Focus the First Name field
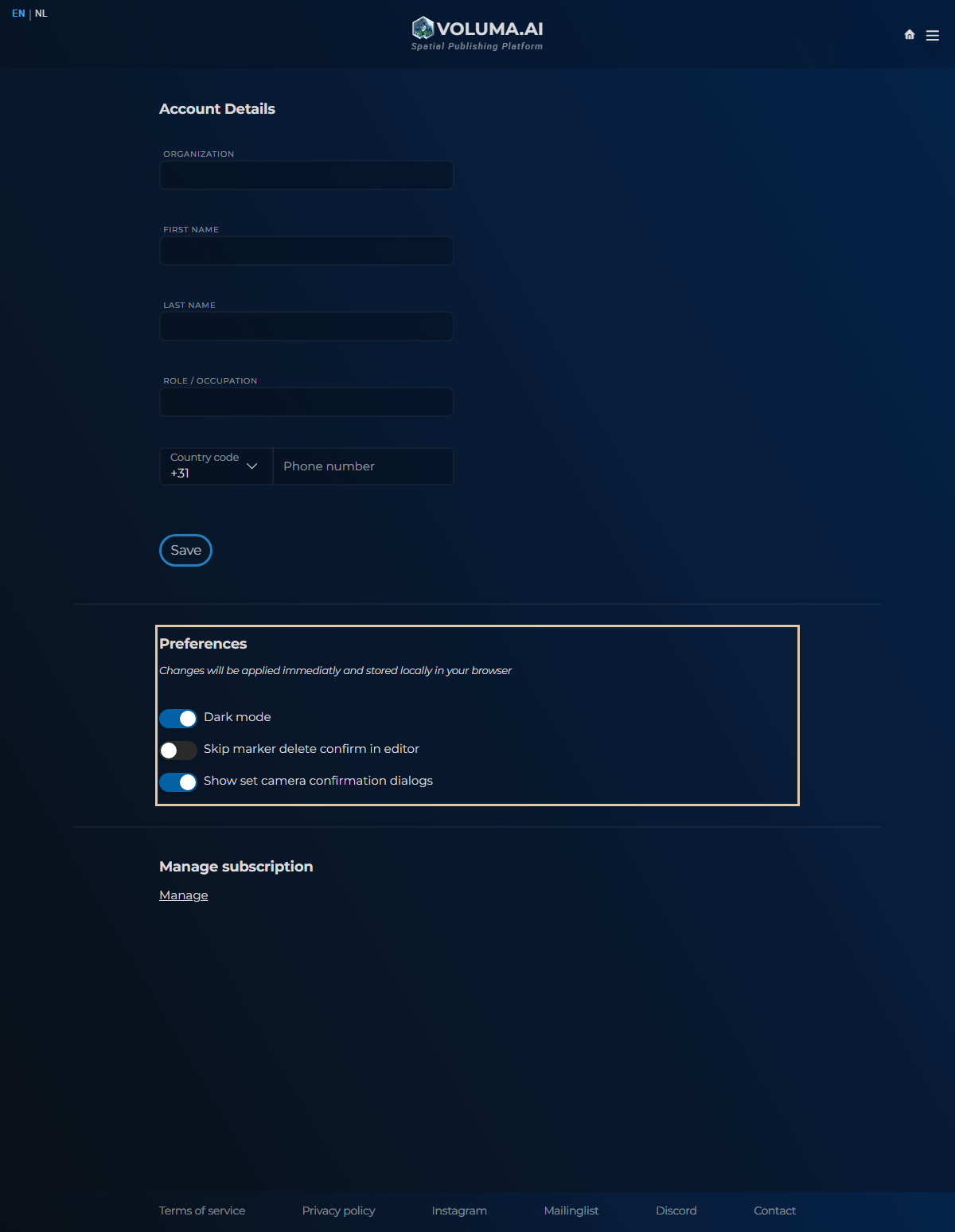Image resolution: width=955 pixels, height=1232 pixels. pyautogui.click(x=306, y=251)
